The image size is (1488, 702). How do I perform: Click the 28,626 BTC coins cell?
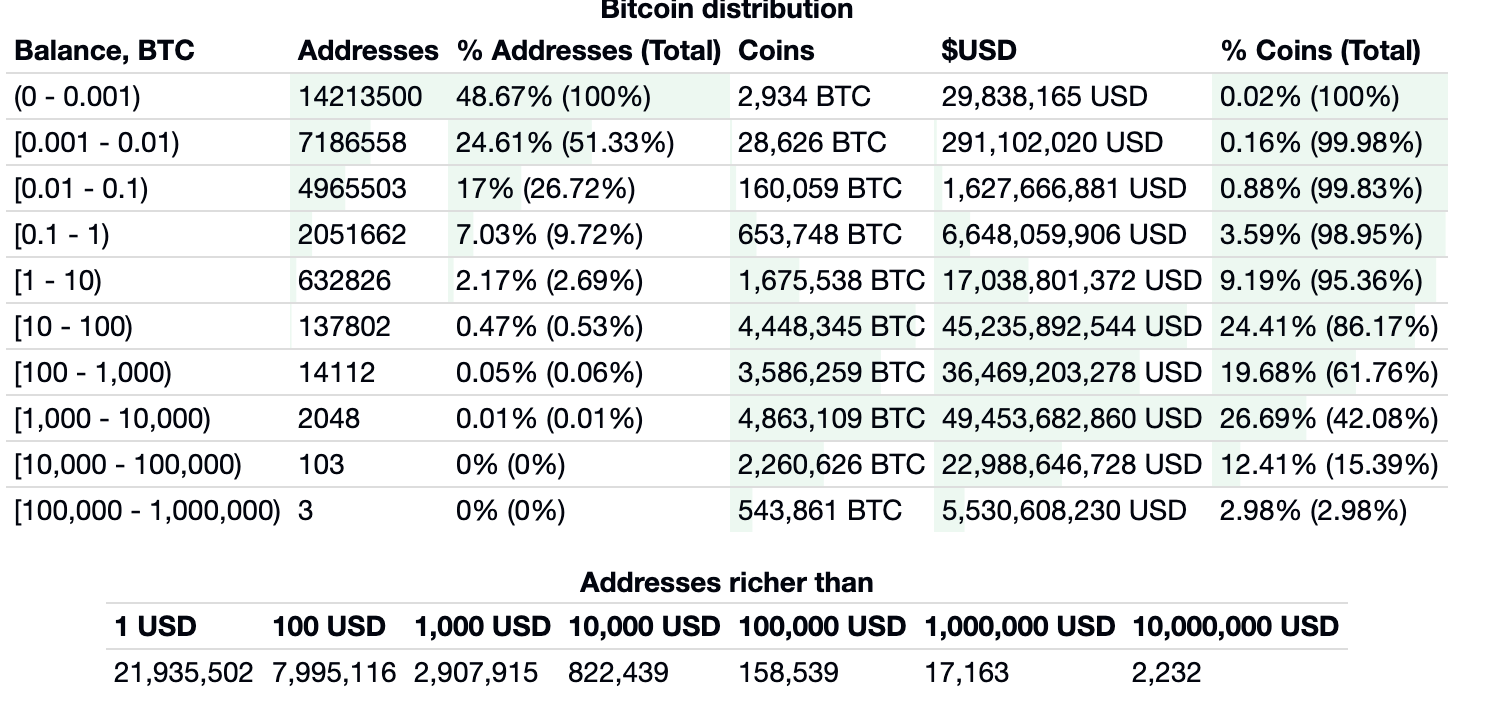point(811,143)
